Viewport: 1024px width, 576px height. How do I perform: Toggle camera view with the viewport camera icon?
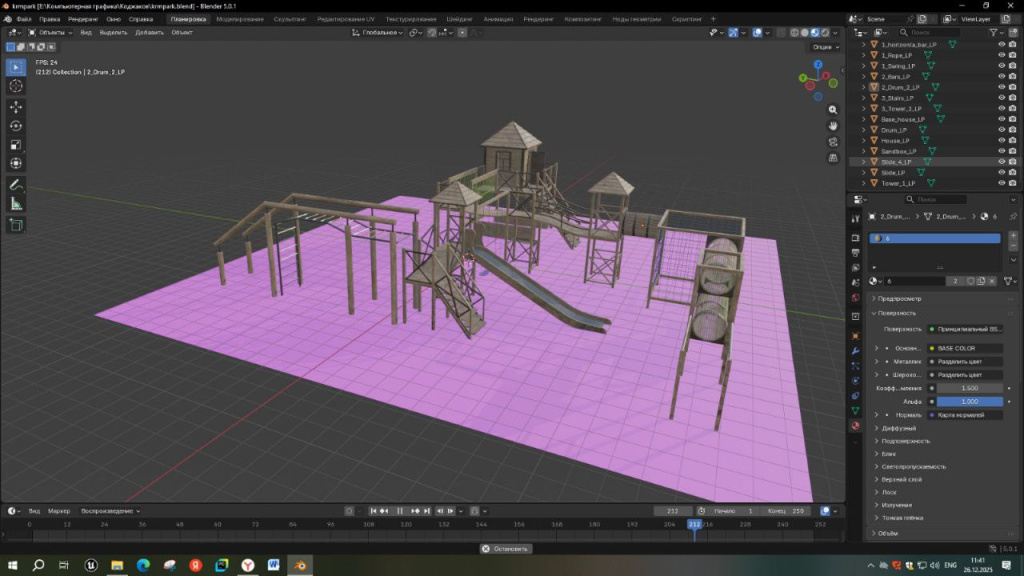coord(834,142)
